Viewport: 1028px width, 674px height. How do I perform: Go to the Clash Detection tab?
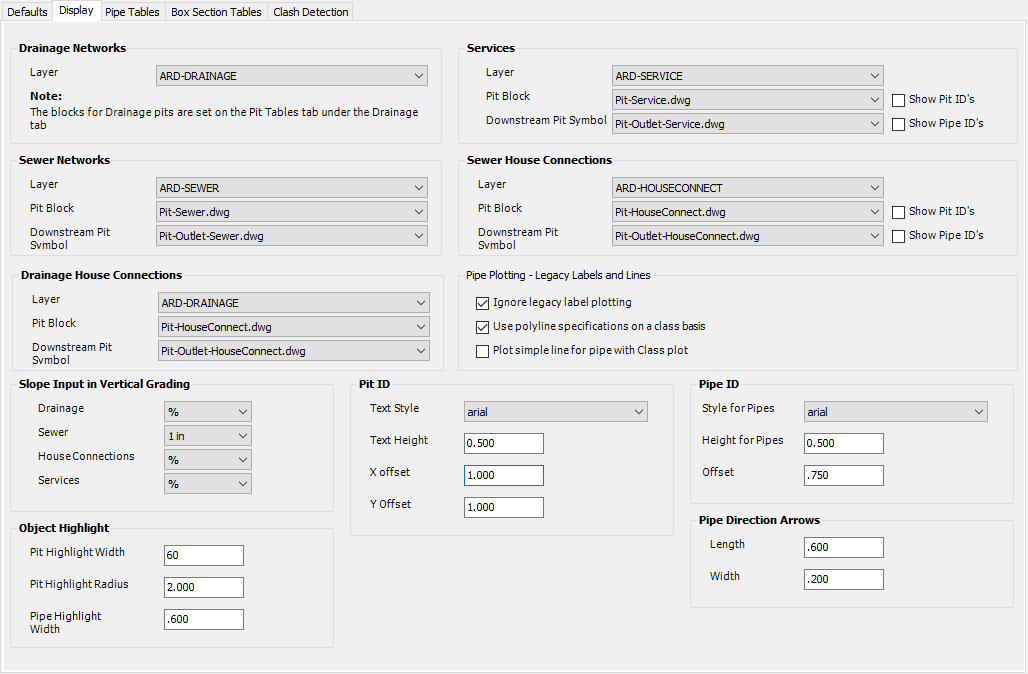[x=311, y=12]
